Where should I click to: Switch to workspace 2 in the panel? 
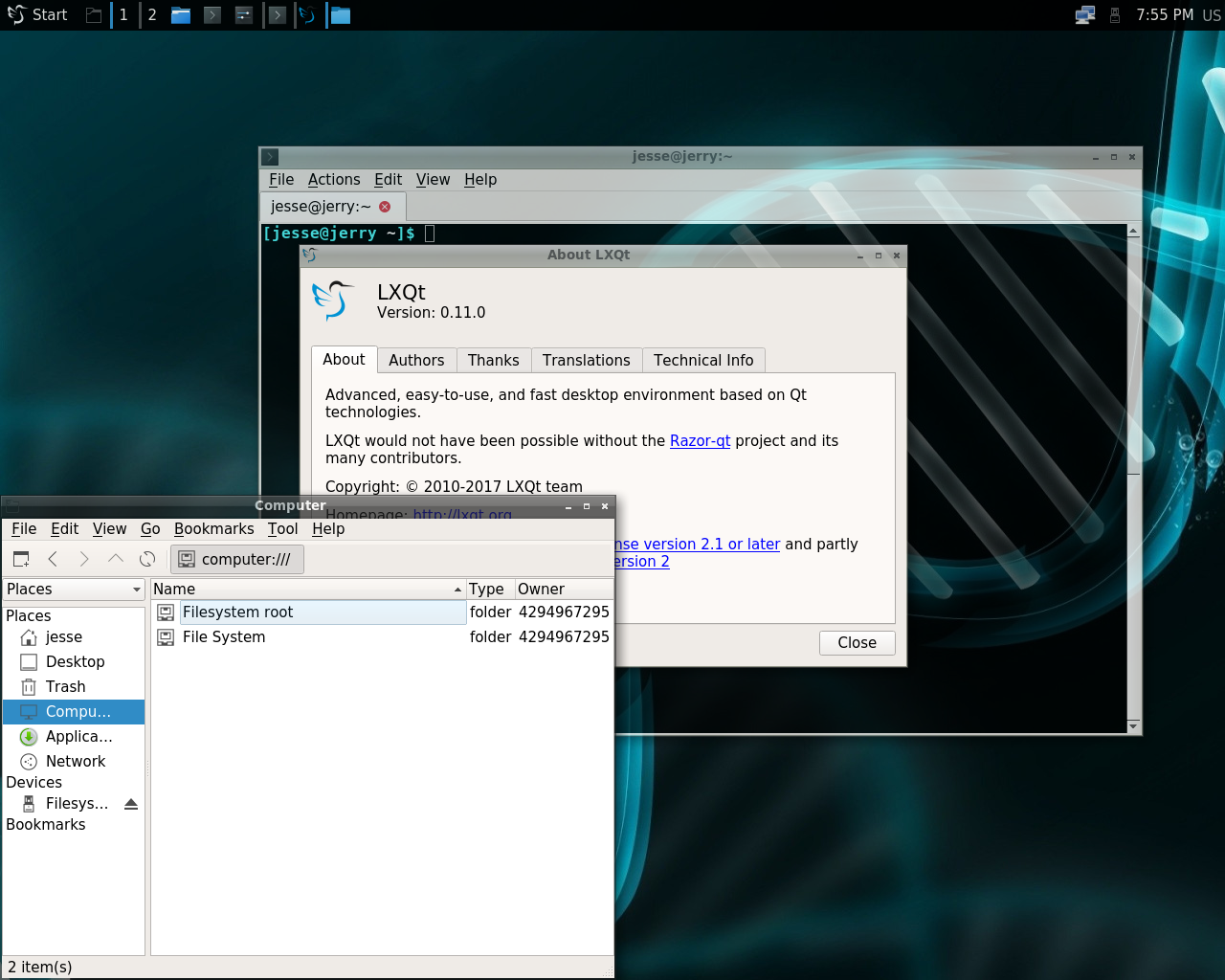[x=152, y=14]
